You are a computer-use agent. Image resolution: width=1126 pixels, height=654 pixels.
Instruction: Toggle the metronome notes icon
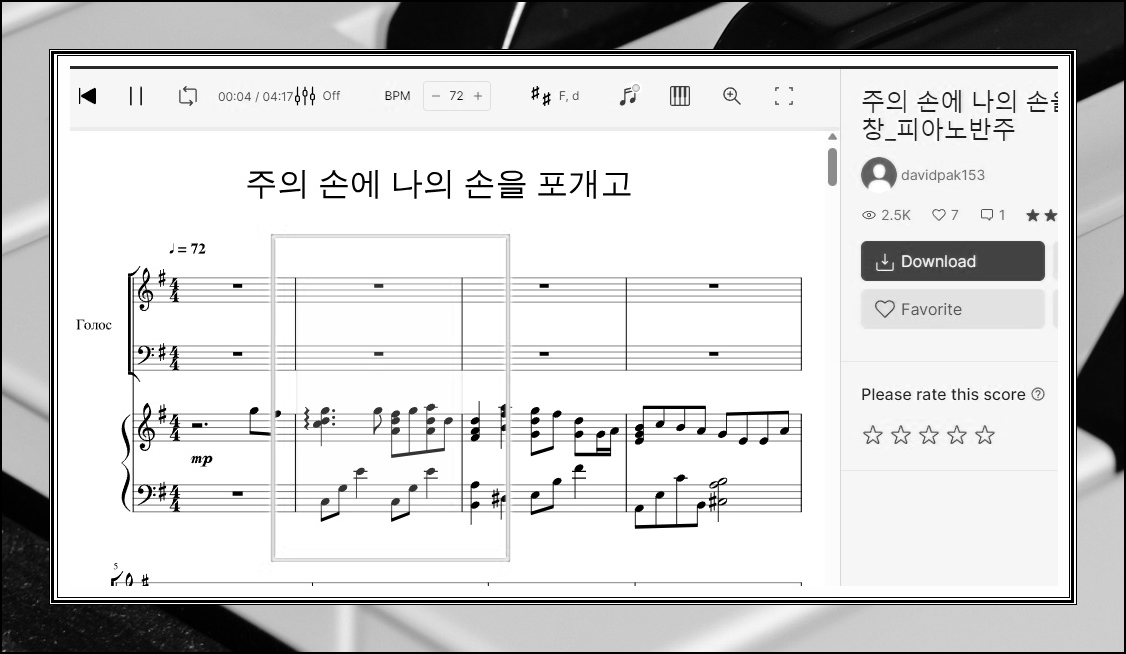pos(629,95)
